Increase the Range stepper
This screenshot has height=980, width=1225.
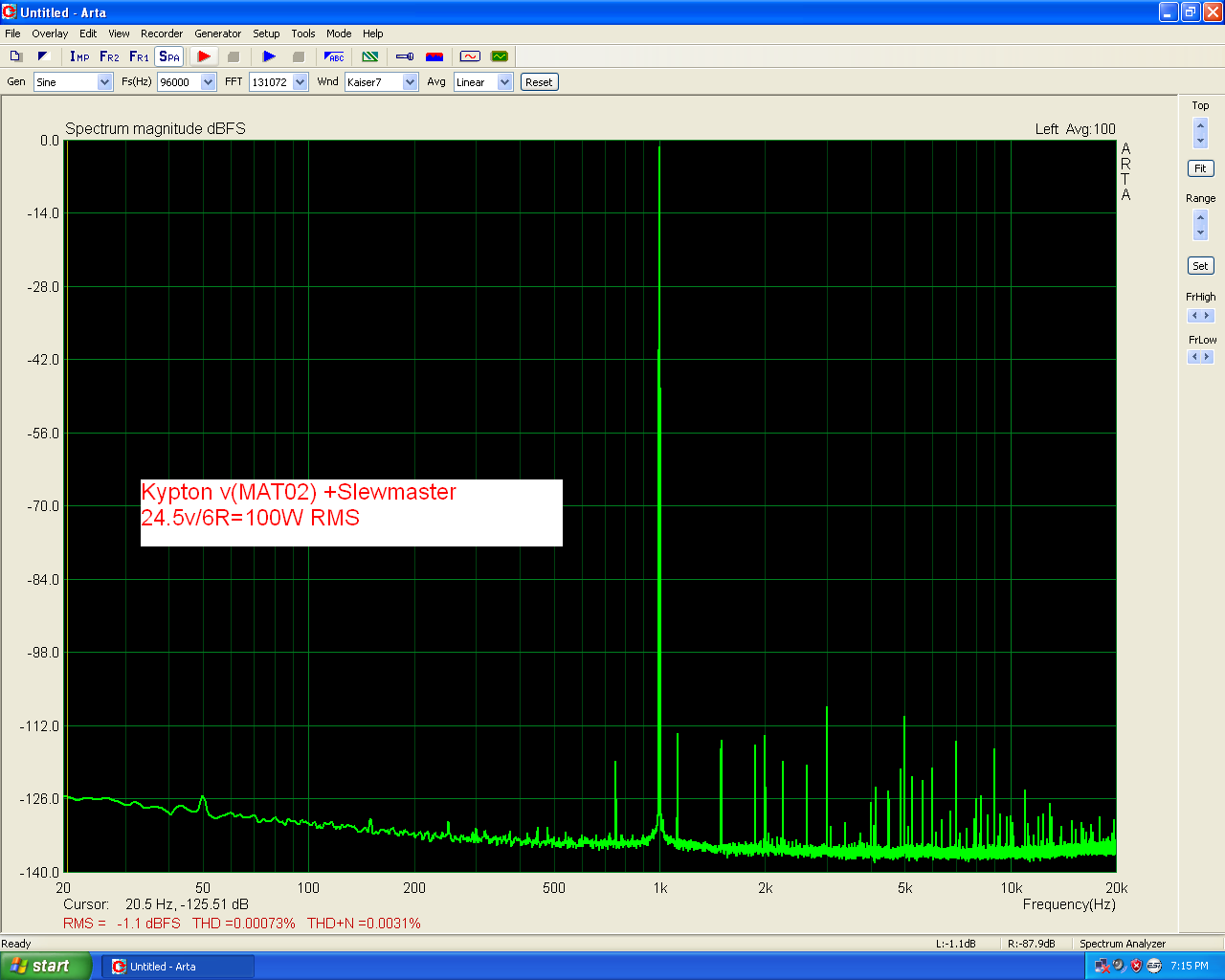[x=1201, y=218]
